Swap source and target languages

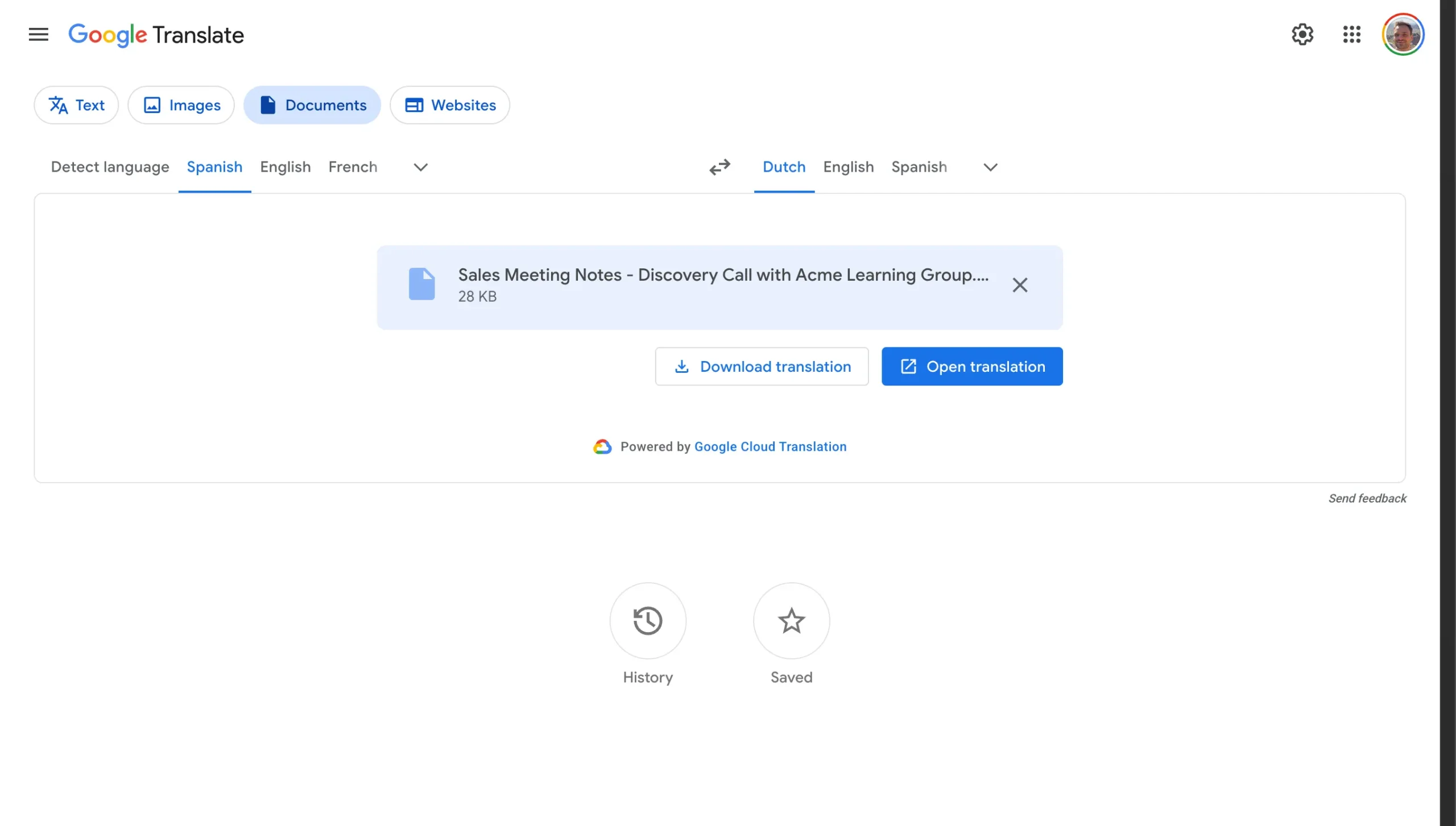[x=719, y=167]
